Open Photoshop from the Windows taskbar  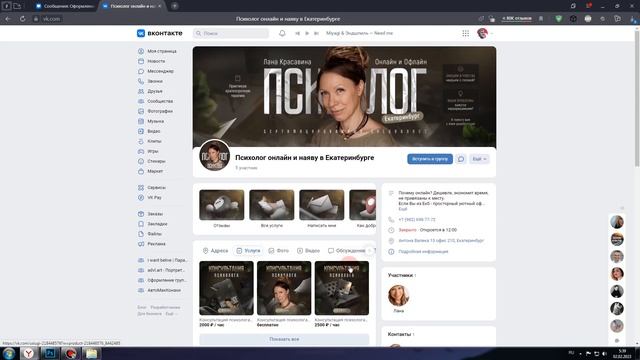point(50,353)
